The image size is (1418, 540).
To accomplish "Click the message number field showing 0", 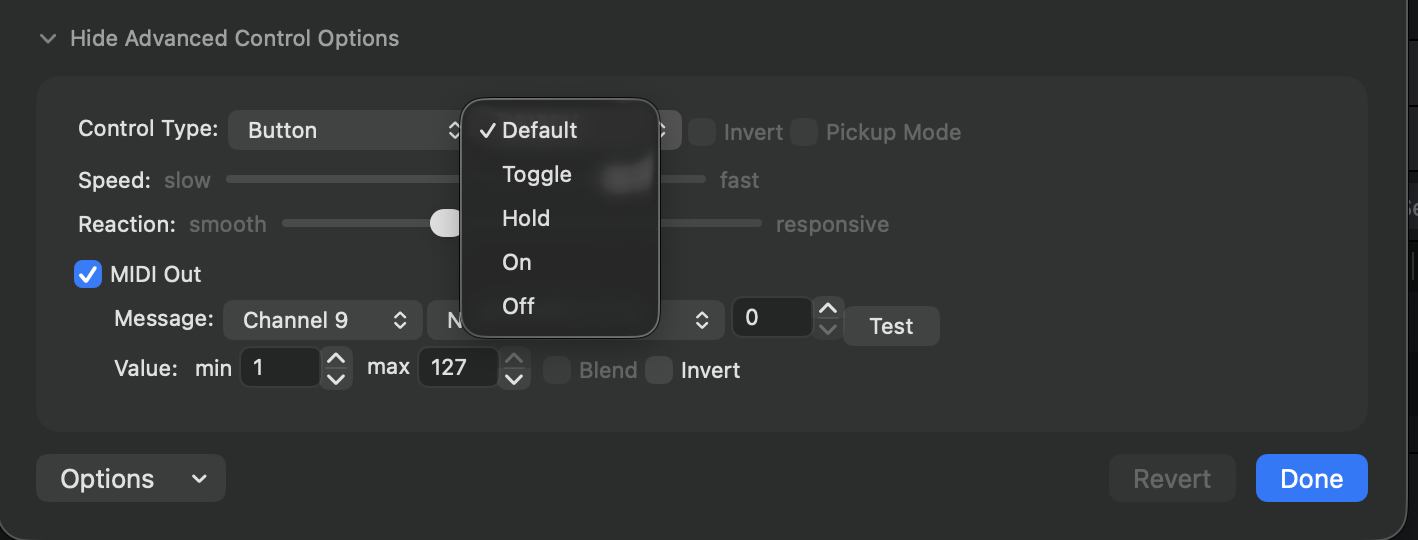I will 772,318.
